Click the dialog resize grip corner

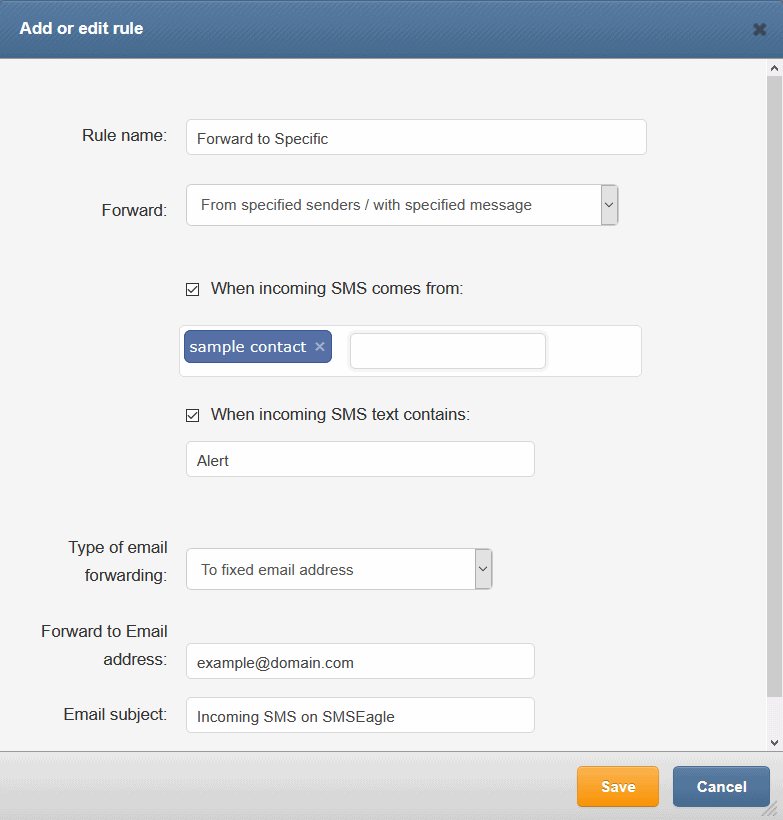(x=771, y=808)
